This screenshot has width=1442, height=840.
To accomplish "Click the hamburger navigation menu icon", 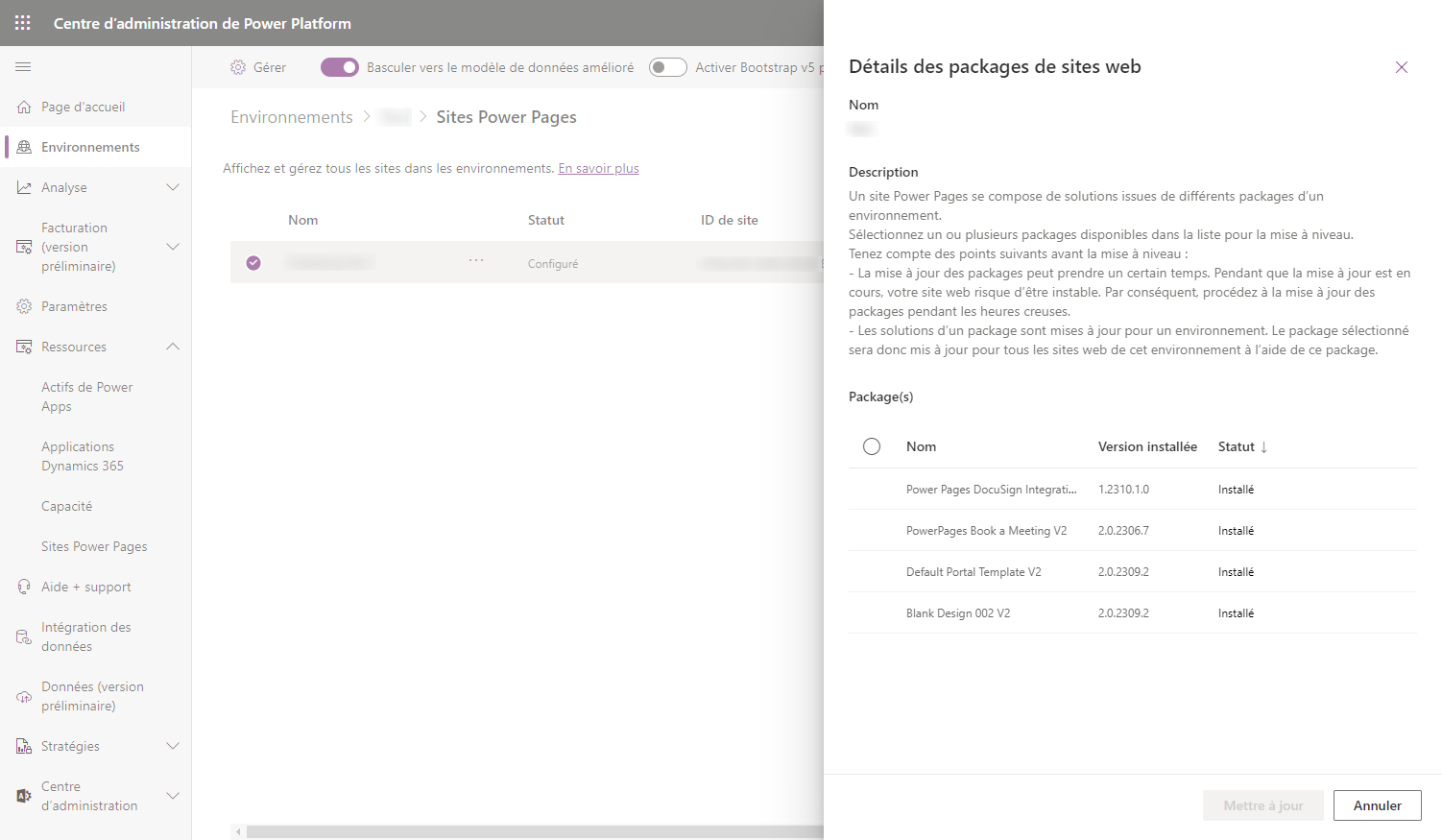I will [23, 66].
